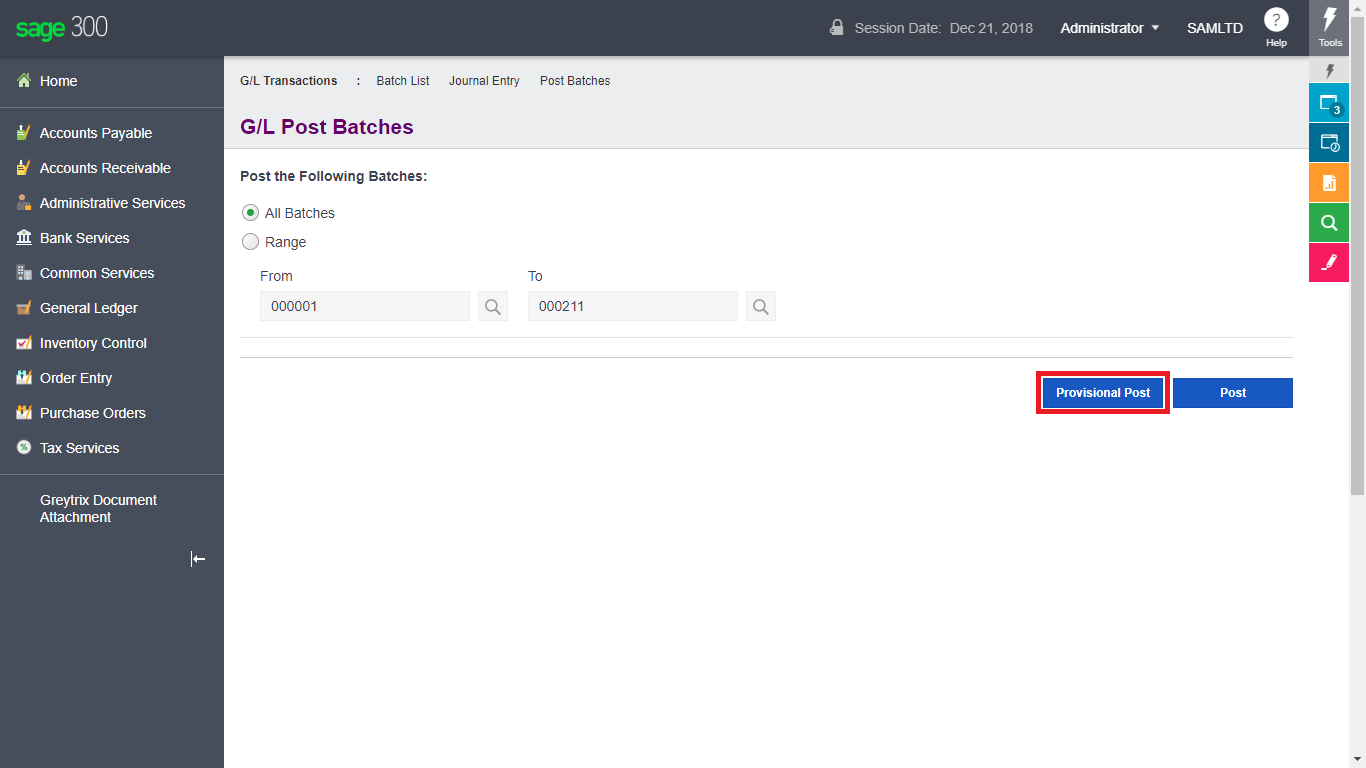Click the Post button
The image size is (1366, 768).
pyautogui.click(x=1233, y=393)
